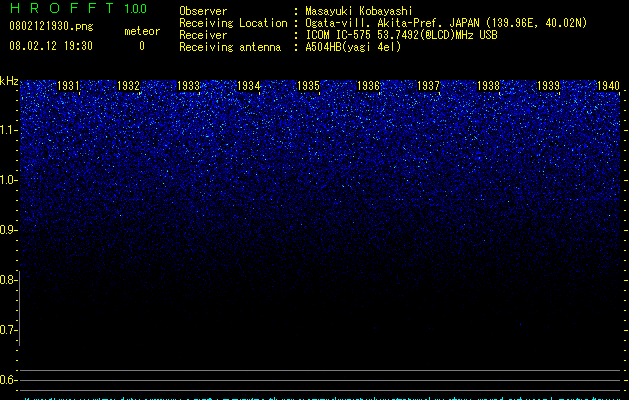629x400 pixels.
Task: Click the observer name Masayuki Kobayashi
Action: pyautogui.click(x=359, y=11)
